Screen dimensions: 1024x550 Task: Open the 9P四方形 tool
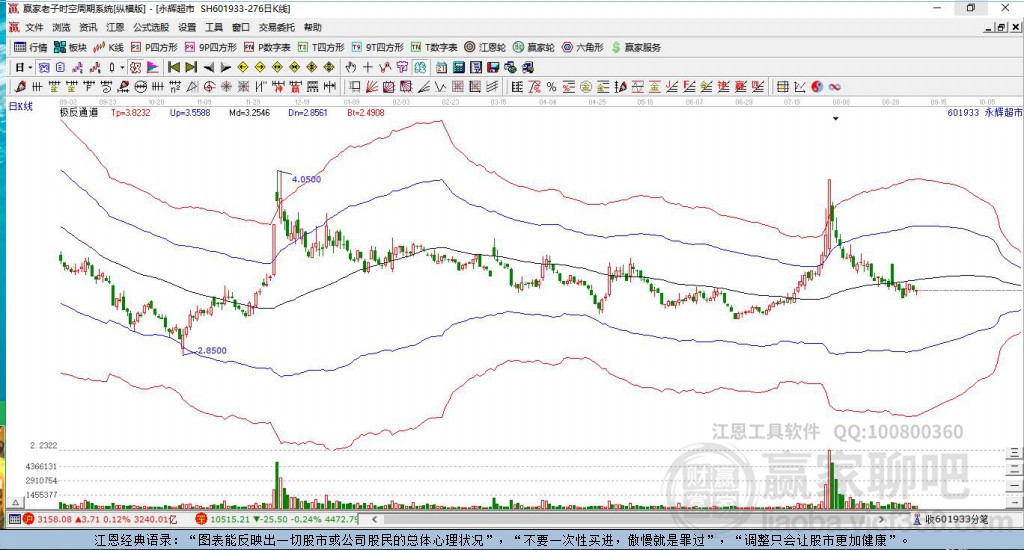(x=211, y=47)
